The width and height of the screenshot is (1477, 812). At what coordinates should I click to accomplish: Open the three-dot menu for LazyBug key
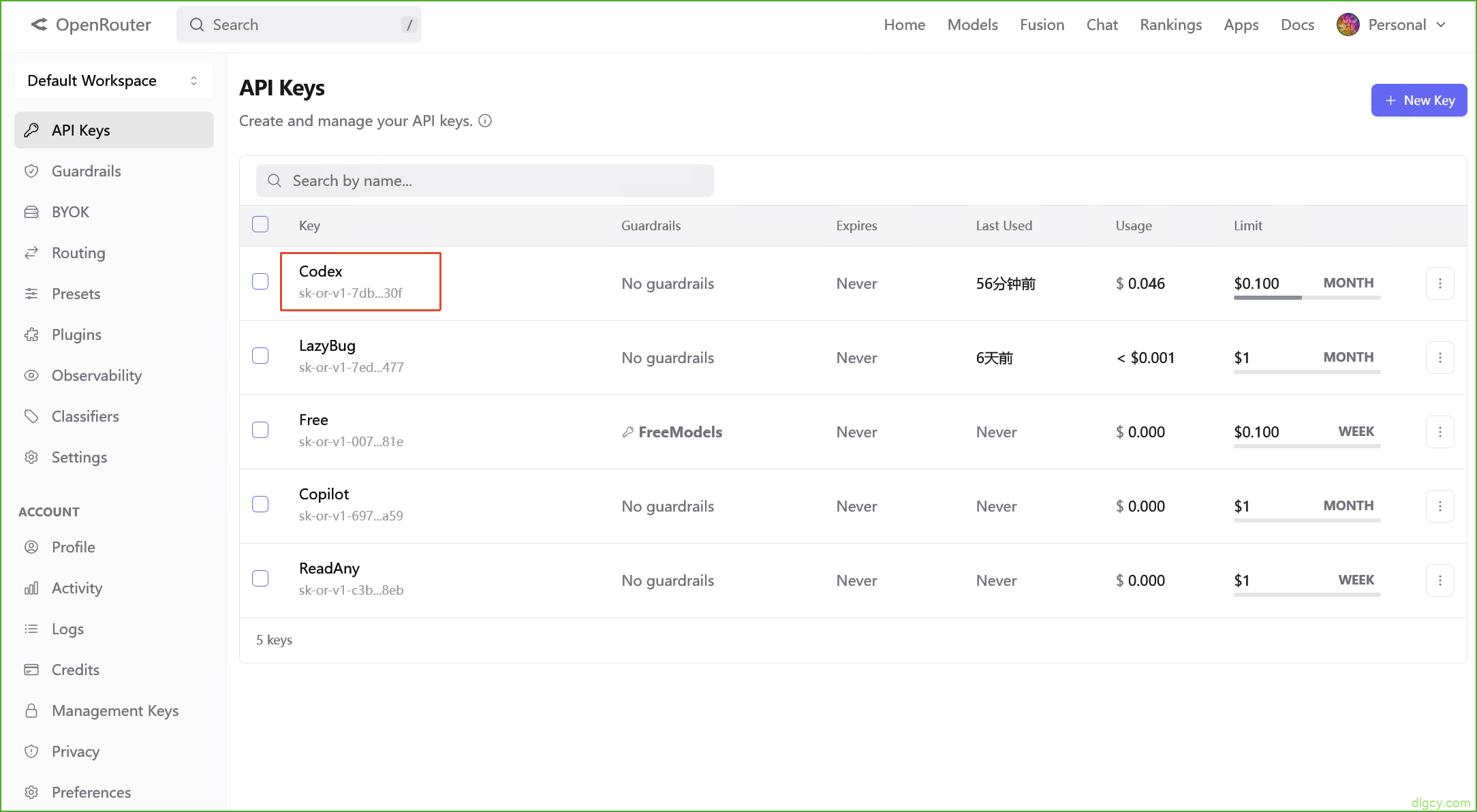click(x=1440, y=358)
